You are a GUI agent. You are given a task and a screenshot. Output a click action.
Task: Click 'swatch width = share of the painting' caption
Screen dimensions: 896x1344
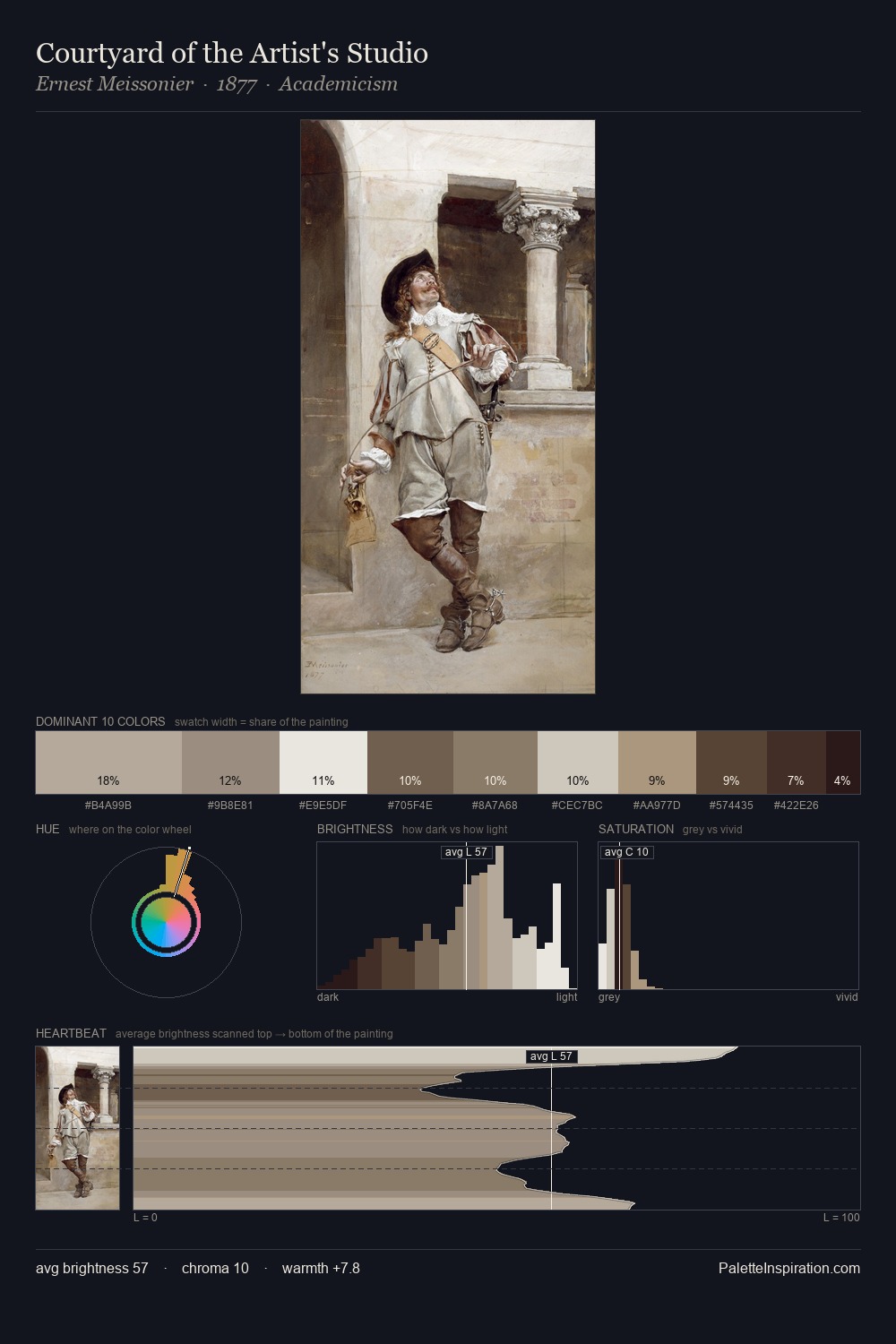262,722
